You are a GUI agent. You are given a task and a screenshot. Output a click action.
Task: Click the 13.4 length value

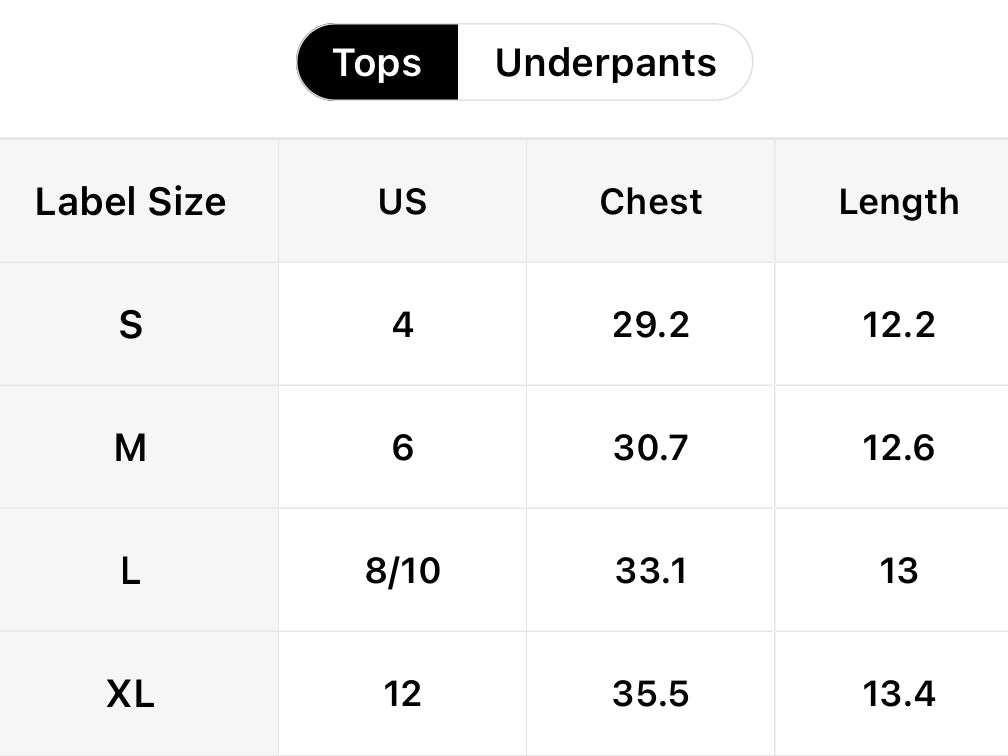pyautogui.click(x=898, y=694)
